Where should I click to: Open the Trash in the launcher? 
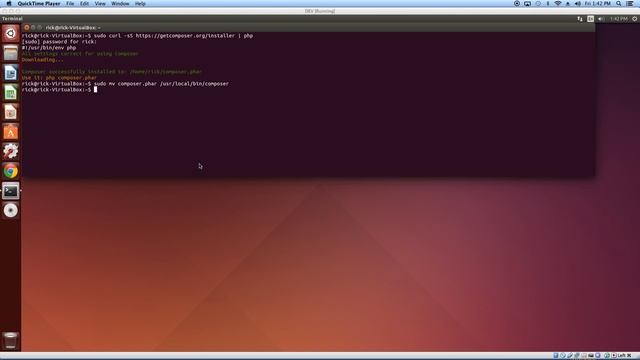11,340
